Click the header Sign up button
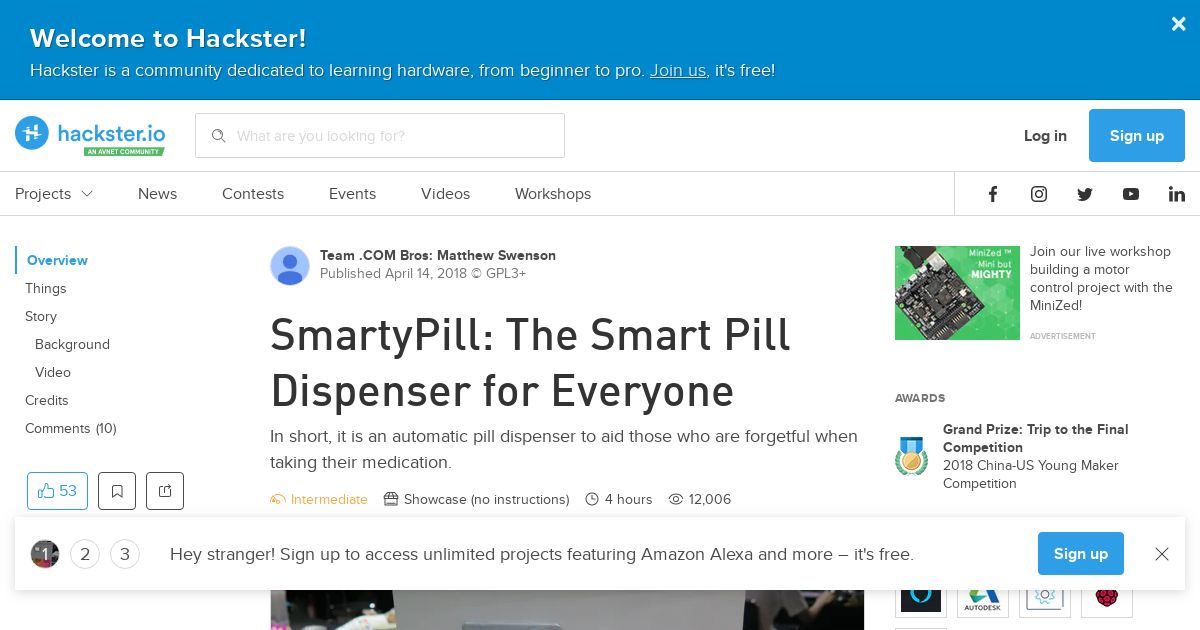This screenshot has height=630, width=1200. [x=1137, y=136]
